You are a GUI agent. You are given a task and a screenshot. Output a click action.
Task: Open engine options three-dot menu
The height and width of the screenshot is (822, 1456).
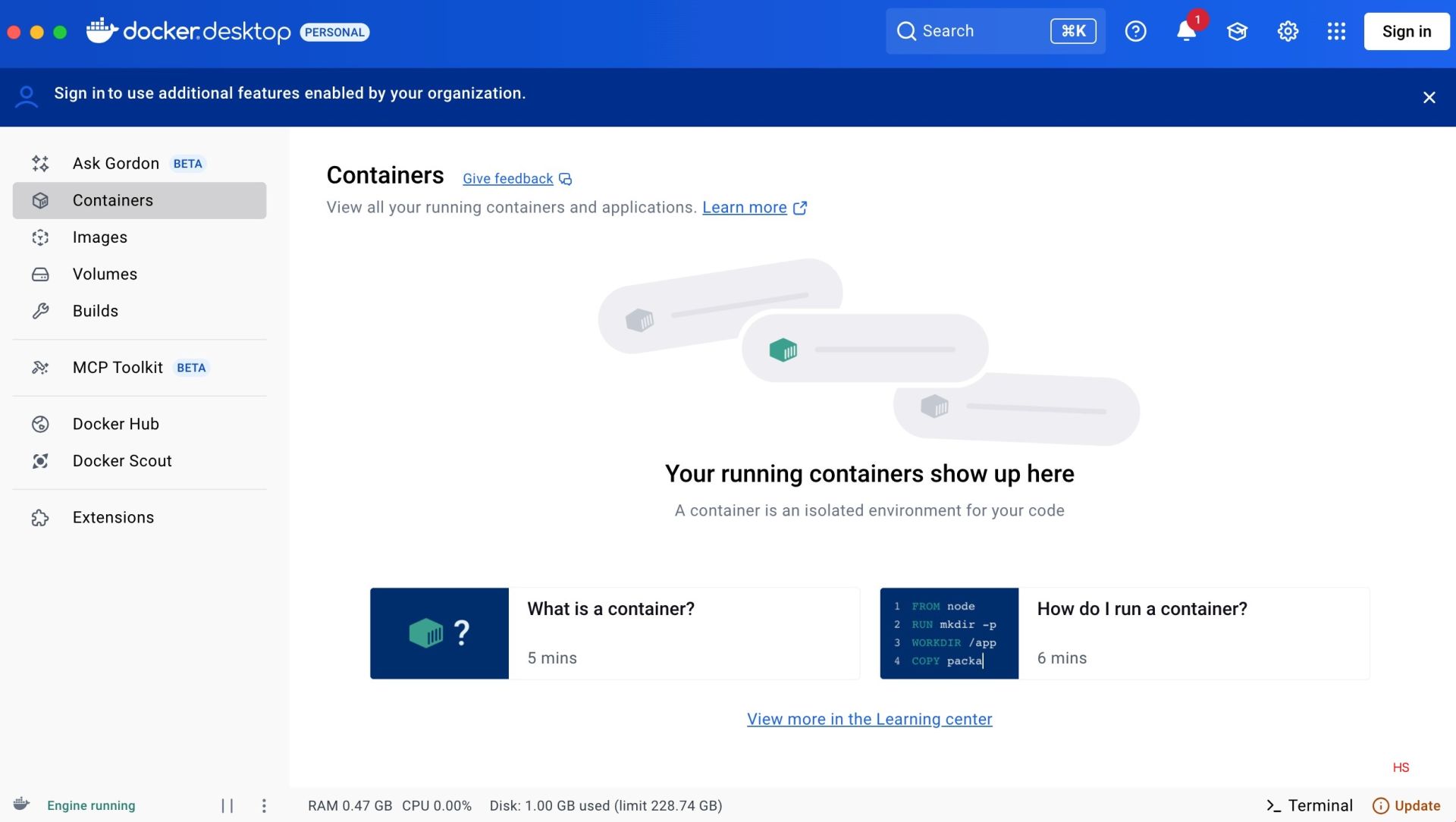pyautogui.click(x=264, y=805)
